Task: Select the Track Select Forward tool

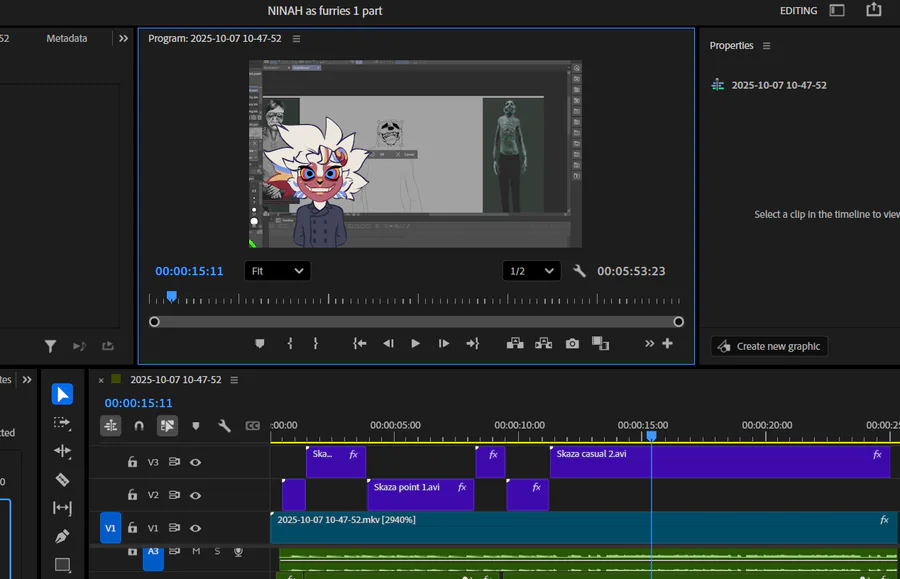Action: point(62,423)
